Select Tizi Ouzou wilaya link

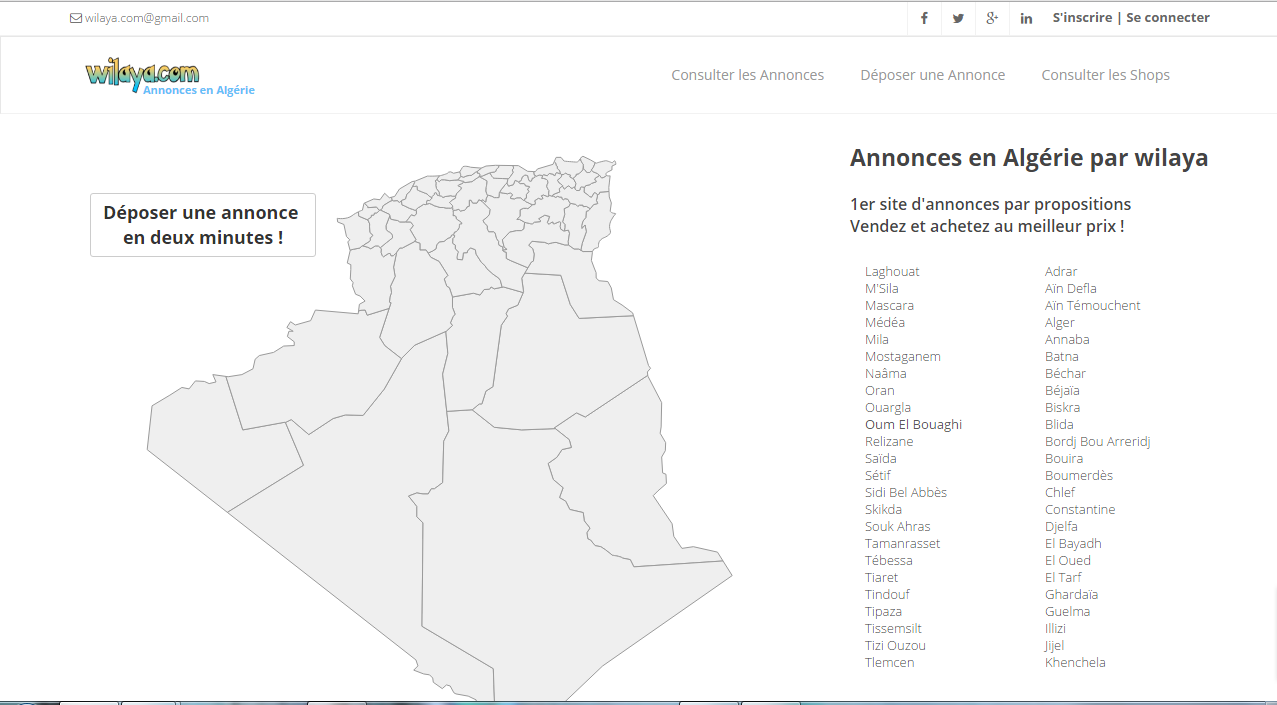coord(895,646)
